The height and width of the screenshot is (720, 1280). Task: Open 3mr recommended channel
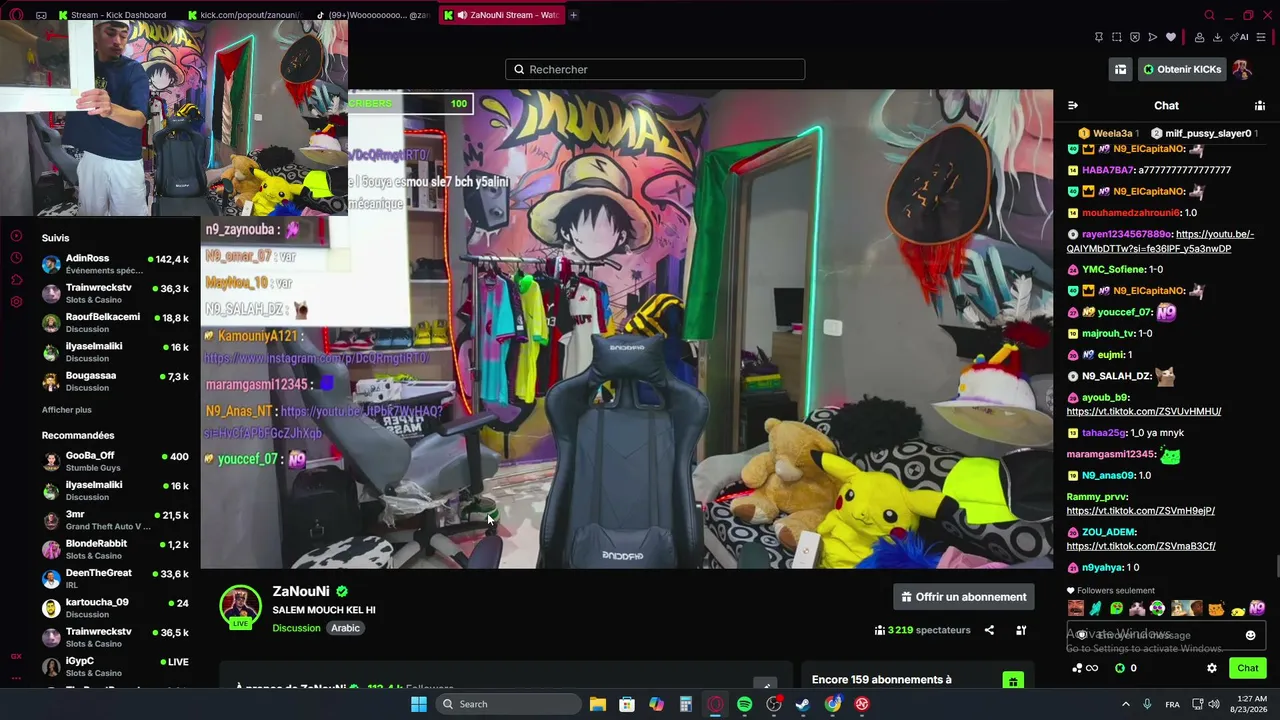[115, 520]
